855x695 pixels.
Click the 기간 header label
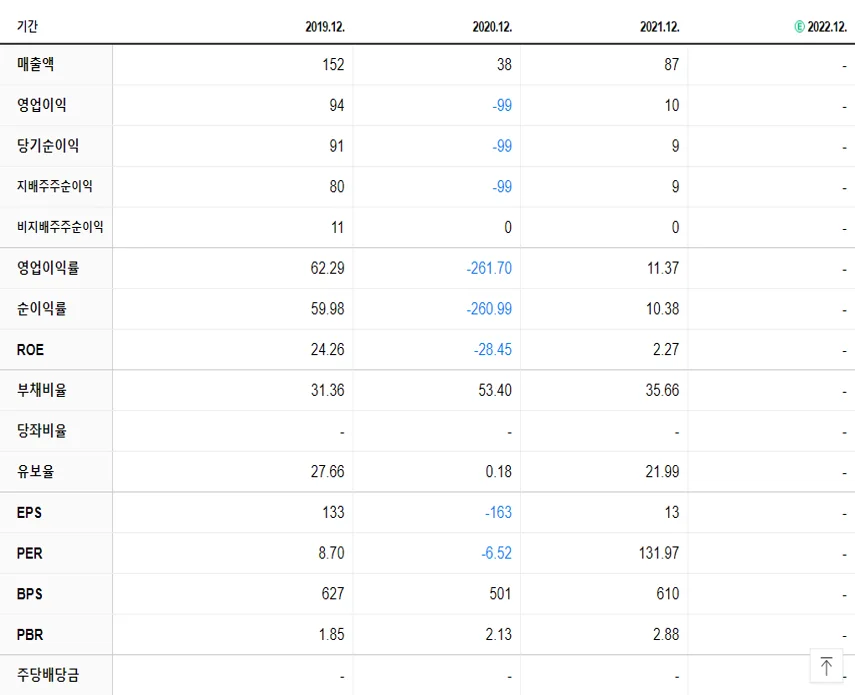coord(27,26)
